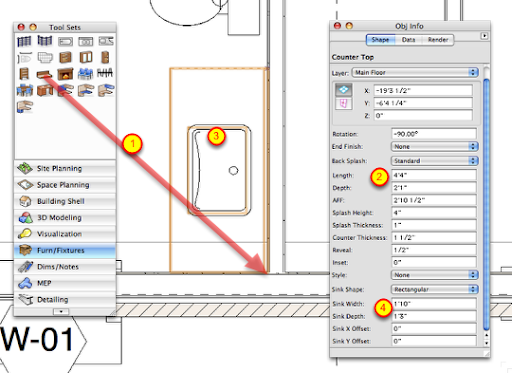The image size is (512, 373).
Task: Open the Obj Info palette menu arrow
Action: [x=484, y=36]
